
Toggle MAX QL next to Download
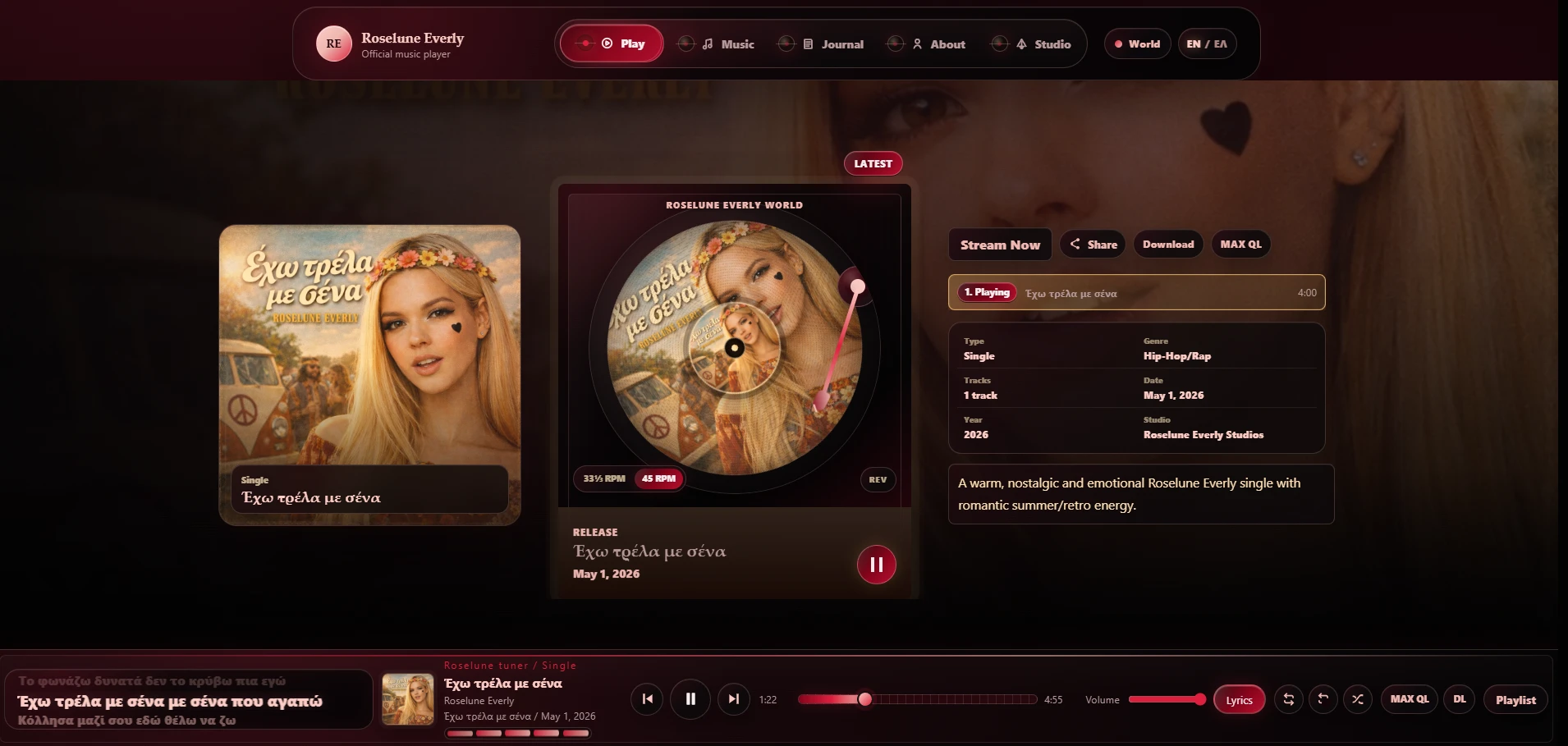click(x=1240, y=244)
